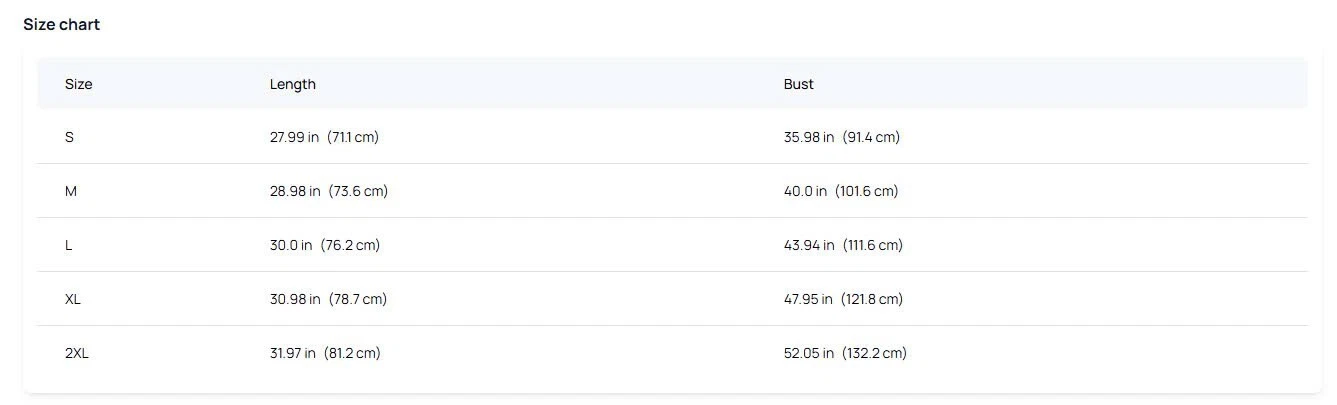Click the 43.94 in bust value
1337x405 pixels.
pos(809,245)
